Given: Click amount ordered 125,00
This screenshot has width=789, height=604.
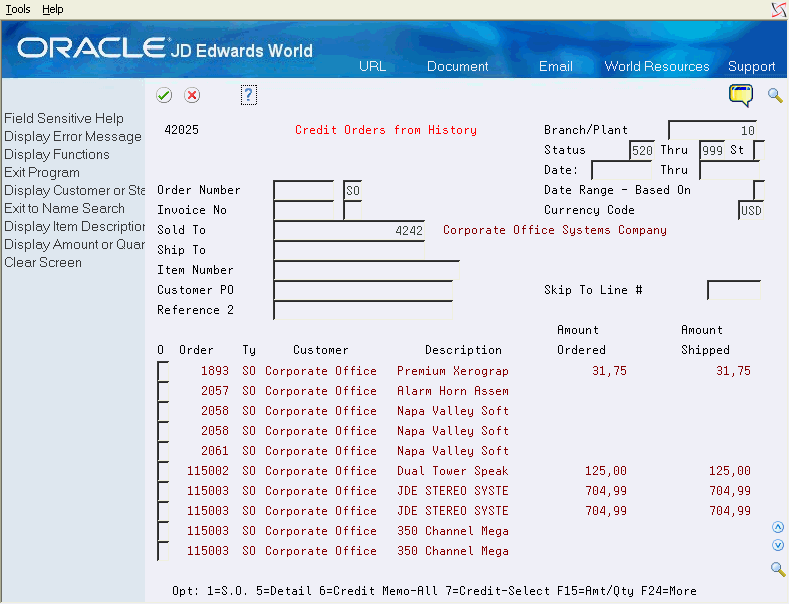Looking at the screenshot, I should 606,471.
